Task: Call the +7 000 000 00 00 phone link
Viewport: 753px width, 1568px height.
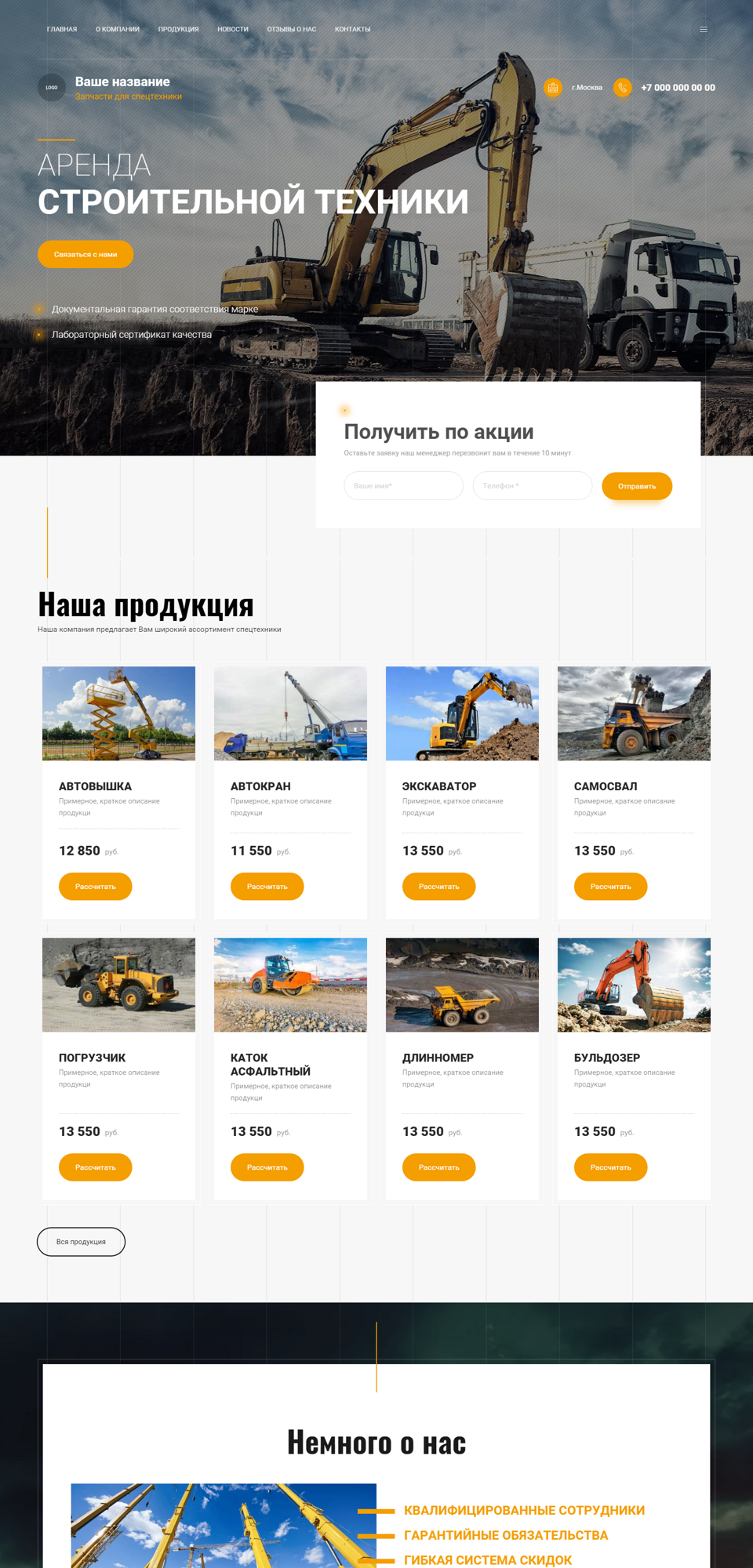Action: tap(678, 88)
